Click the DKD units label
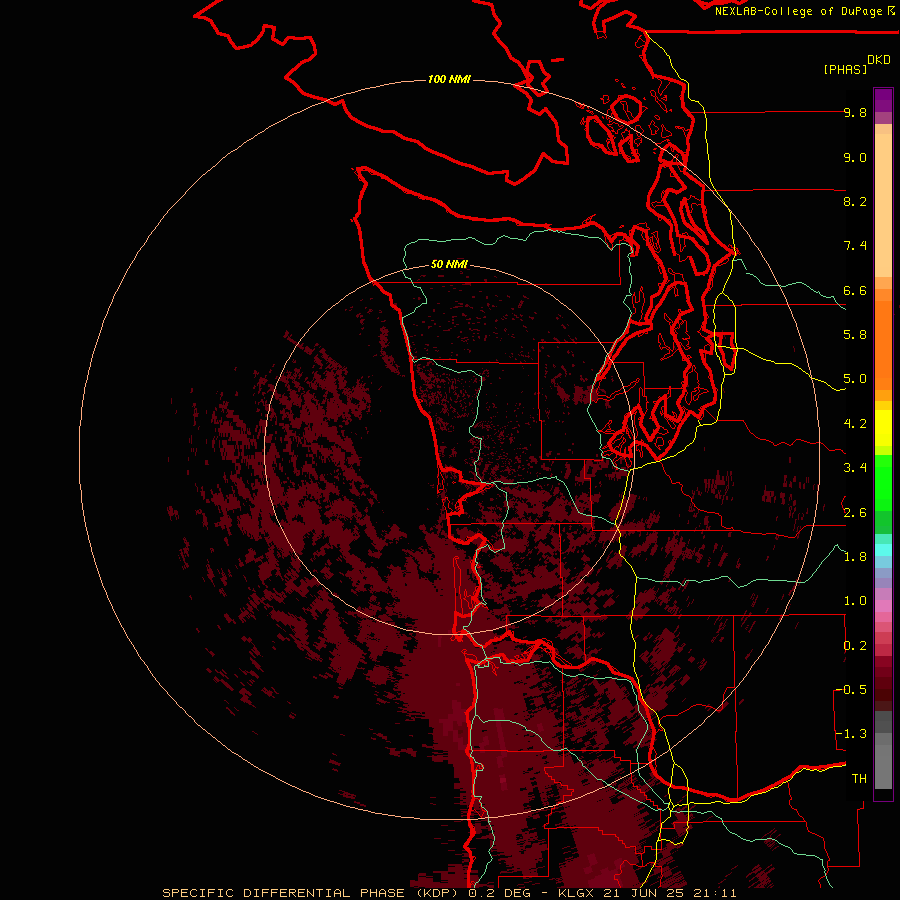The width and height of the screenshot is (900, 900). (x=879, y=60)
